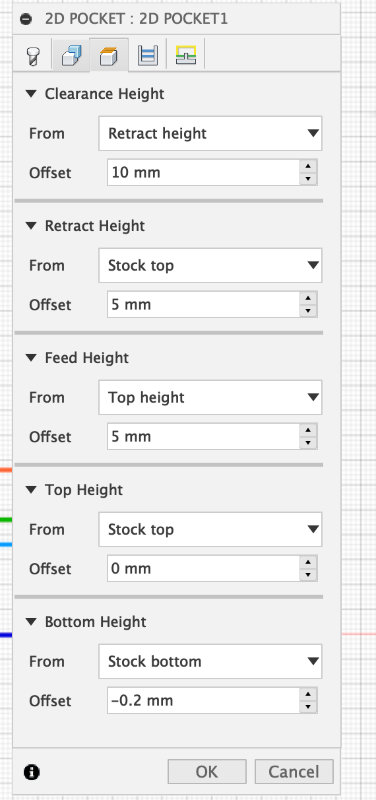Collapse the dialog with the minus icon
The image size is (376, 800).
click(26, 20)
